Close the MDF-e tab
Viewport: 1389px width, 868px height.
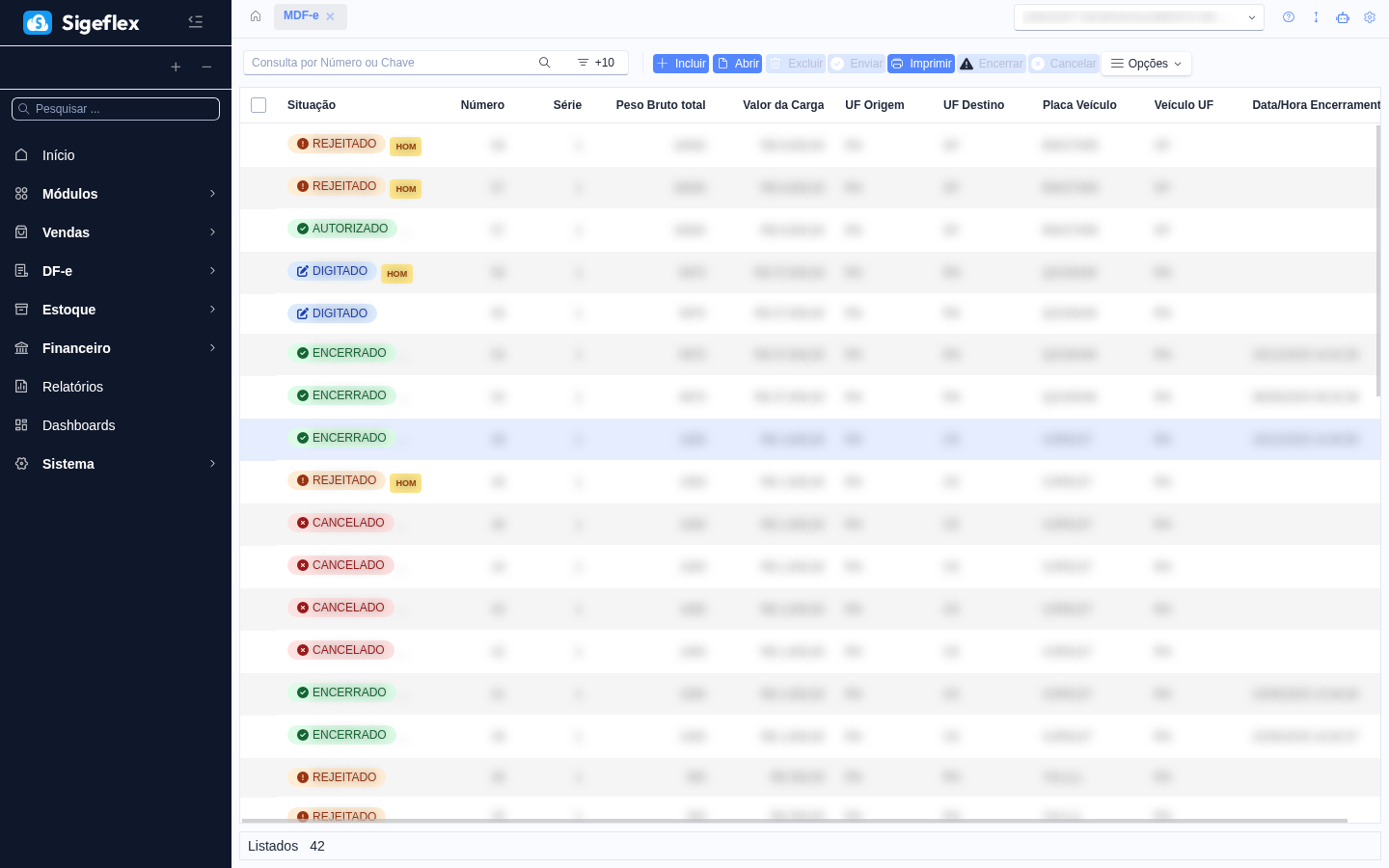(x=330, y=16)
